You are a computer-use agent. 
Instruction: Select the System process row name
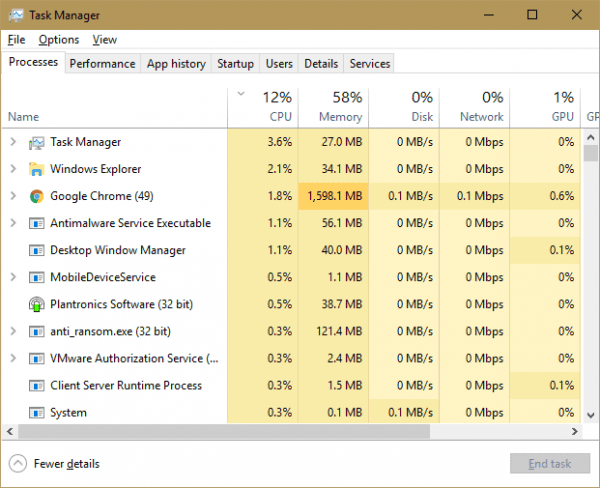click(x=68, y=413)
